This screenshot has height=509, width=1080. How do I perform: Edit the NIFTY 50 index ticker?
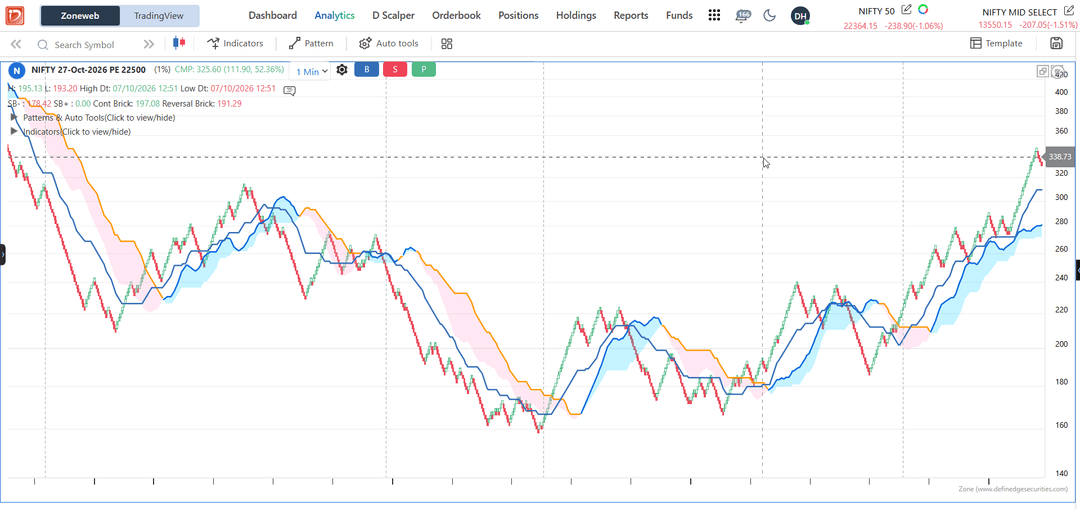click(906, 9)
